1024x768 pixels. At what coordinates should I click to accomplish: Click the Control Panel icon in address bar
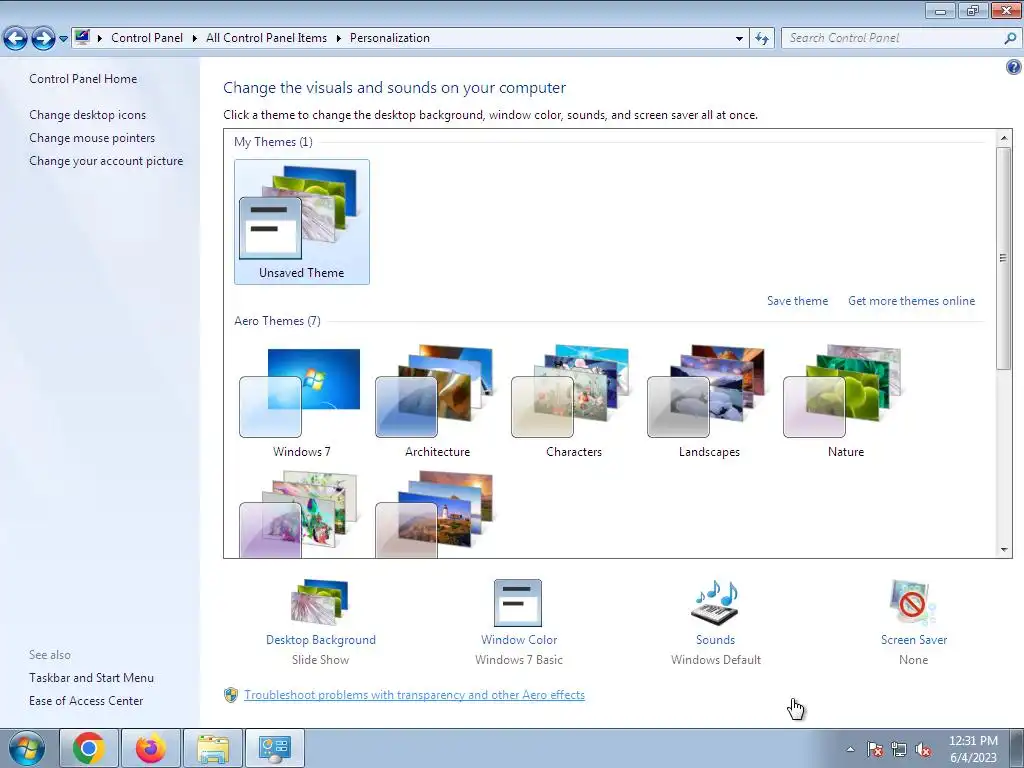[82, 37]
